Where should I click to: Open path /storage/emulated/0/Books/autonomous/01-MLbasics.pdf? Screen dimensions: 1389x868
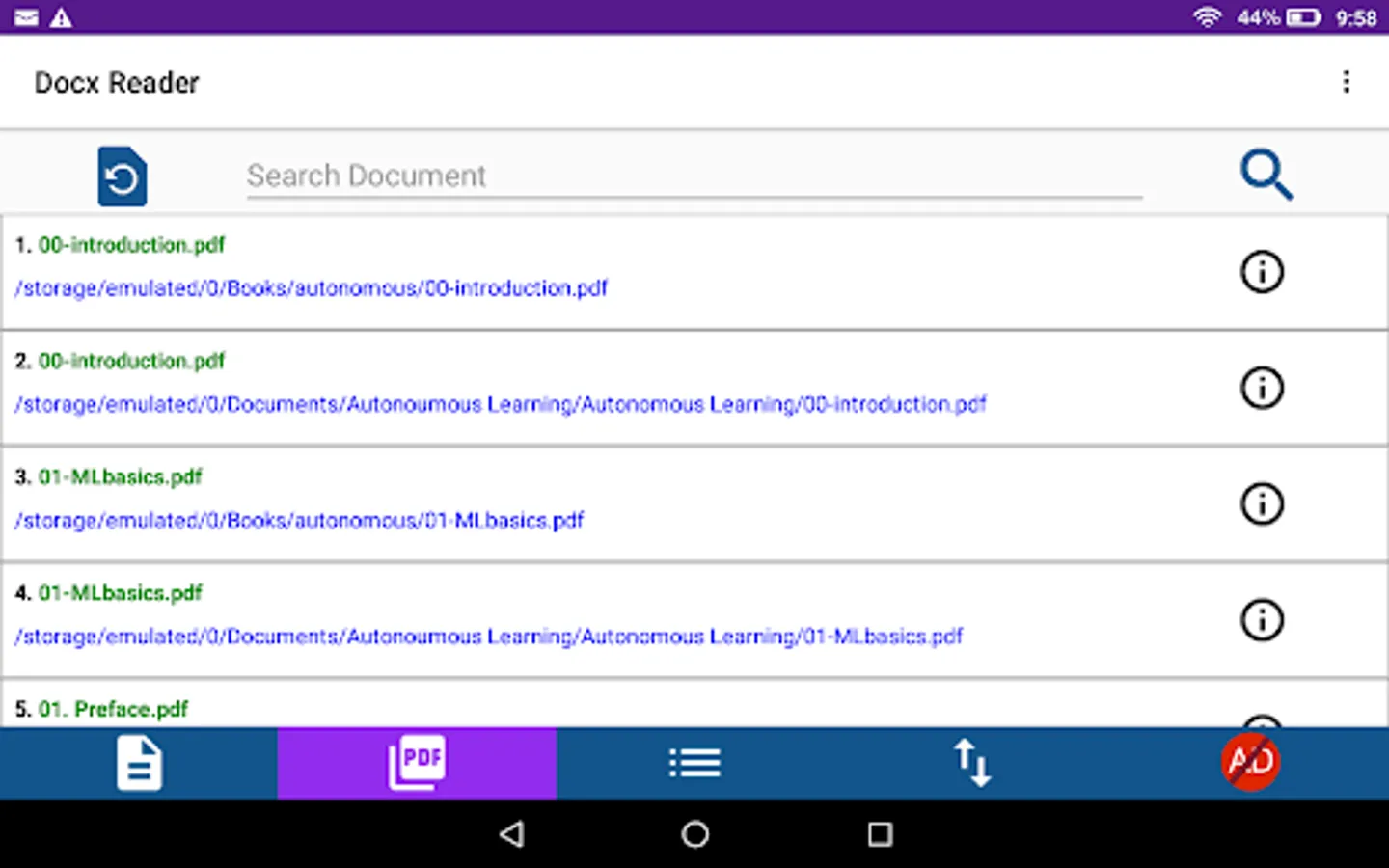(x=299, y=521)
